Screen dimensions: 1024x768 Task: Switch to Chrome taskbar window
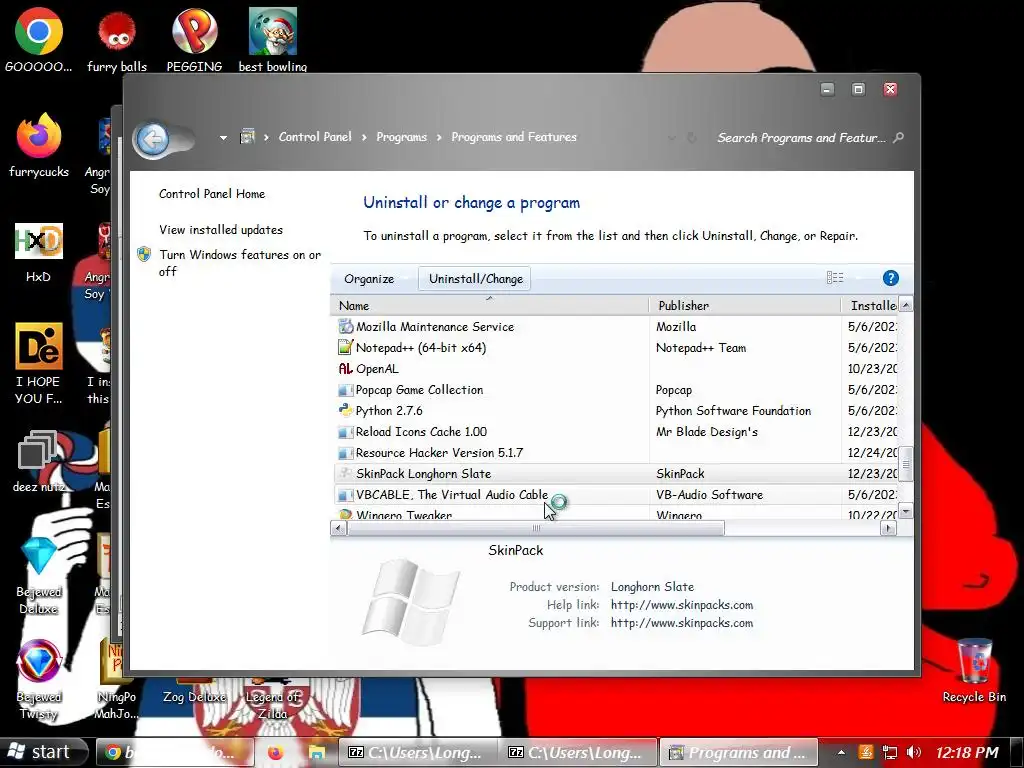pyautogui.click(x=175, y=752)
